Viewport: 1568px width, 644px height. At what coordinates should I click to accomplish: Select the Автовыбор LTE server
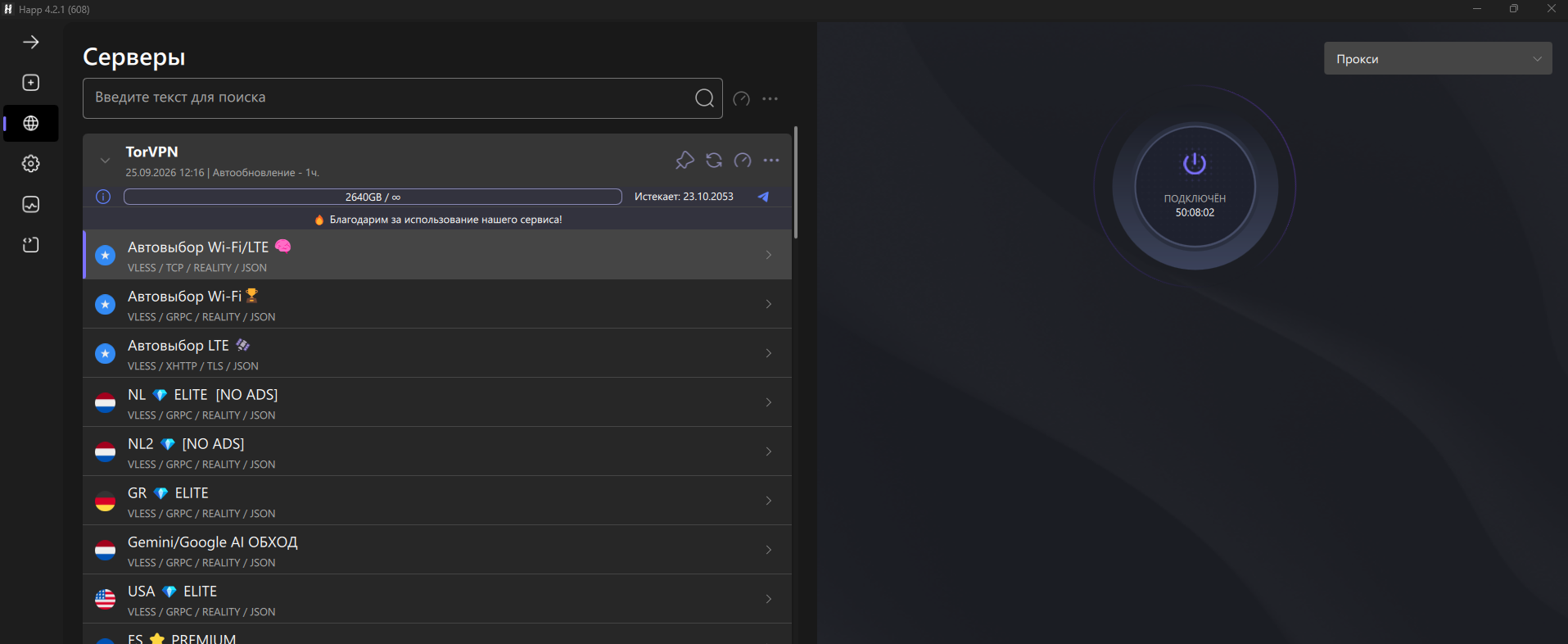(x=437, y=353)
